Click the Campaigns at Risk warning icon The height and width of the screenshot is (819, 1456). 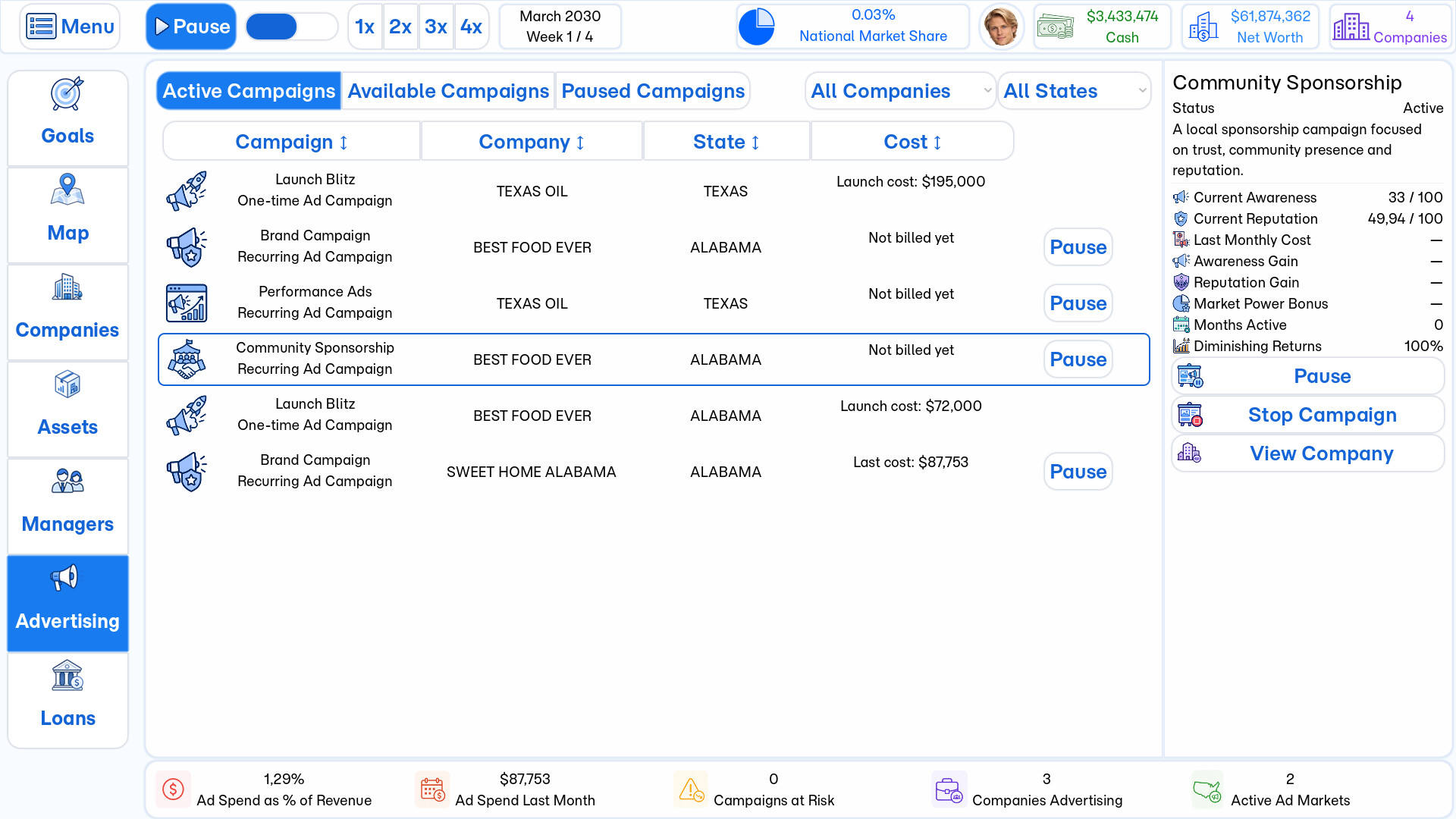click(691, 789)
